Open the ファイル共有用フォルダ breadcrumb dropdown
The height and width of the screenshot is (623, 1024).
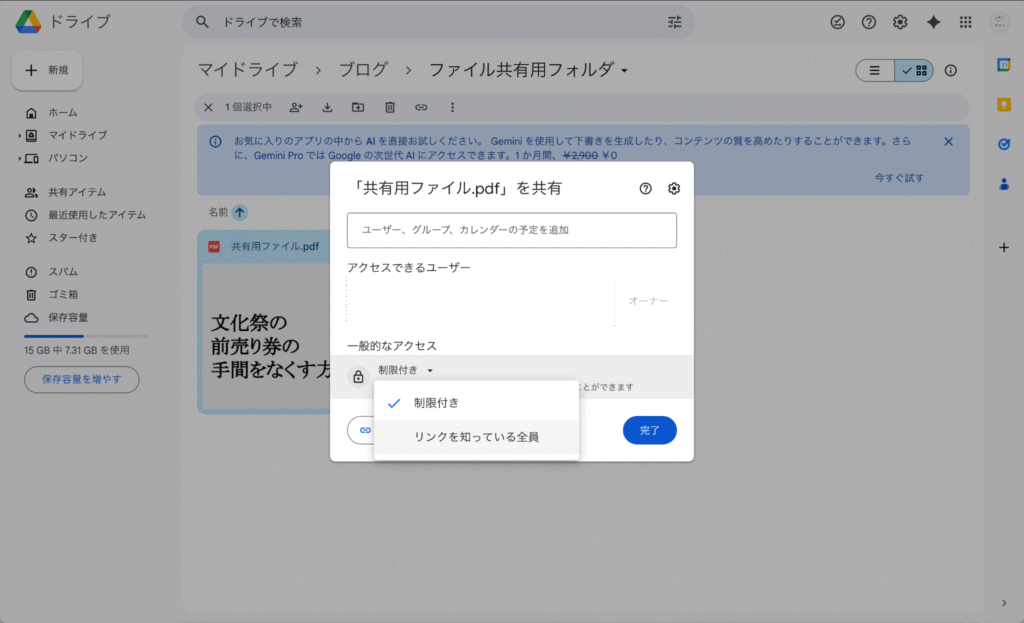click(x=624, y=71)
